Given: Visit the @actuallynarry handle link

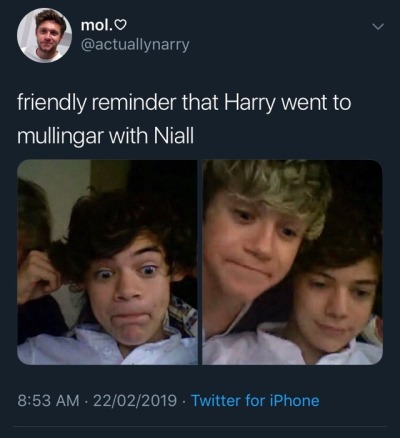Looking at the screenshot, I should tap(135, 45).
